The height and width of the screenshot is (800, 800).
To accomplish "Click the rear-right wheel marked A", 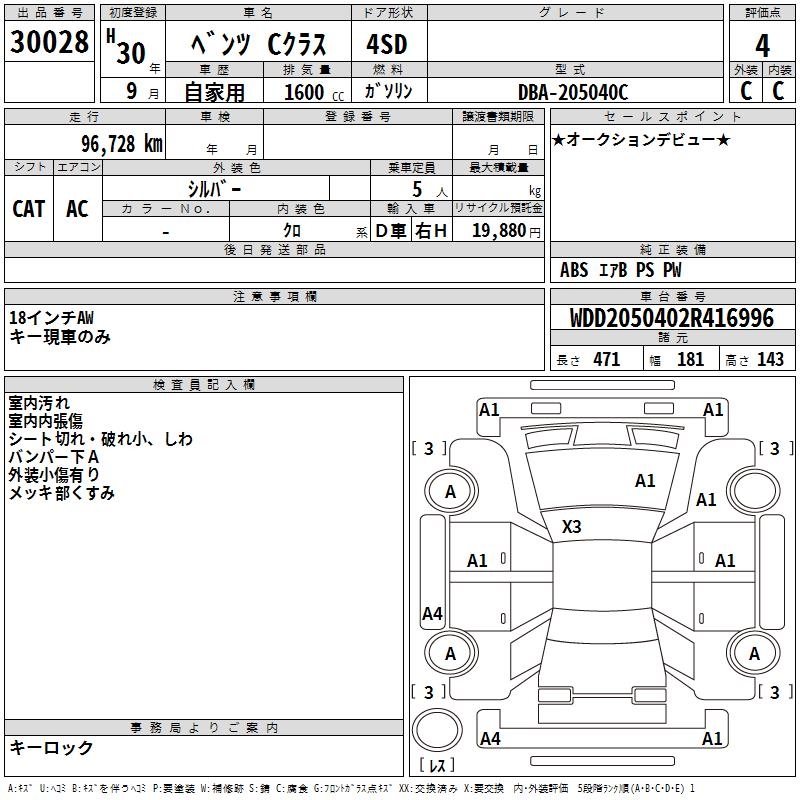I will click(754, 653).
